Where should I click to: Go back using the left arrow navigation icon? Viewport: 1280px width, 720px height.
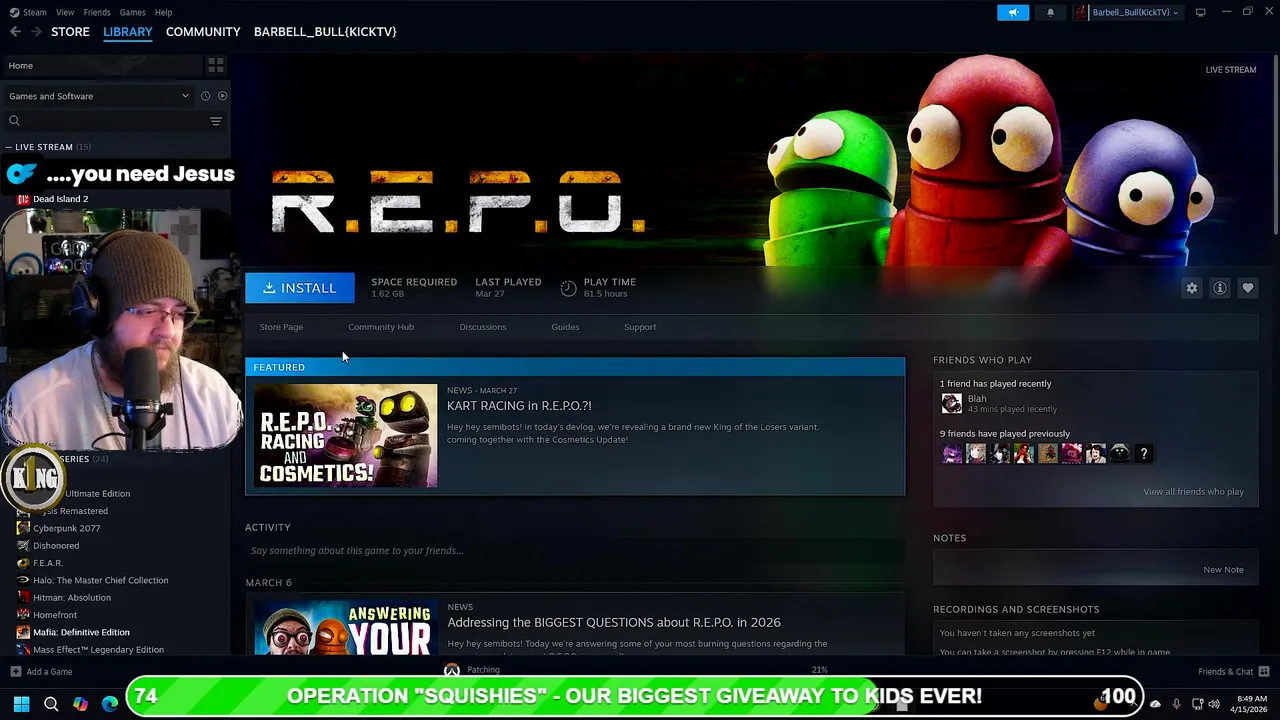(15, 32)
